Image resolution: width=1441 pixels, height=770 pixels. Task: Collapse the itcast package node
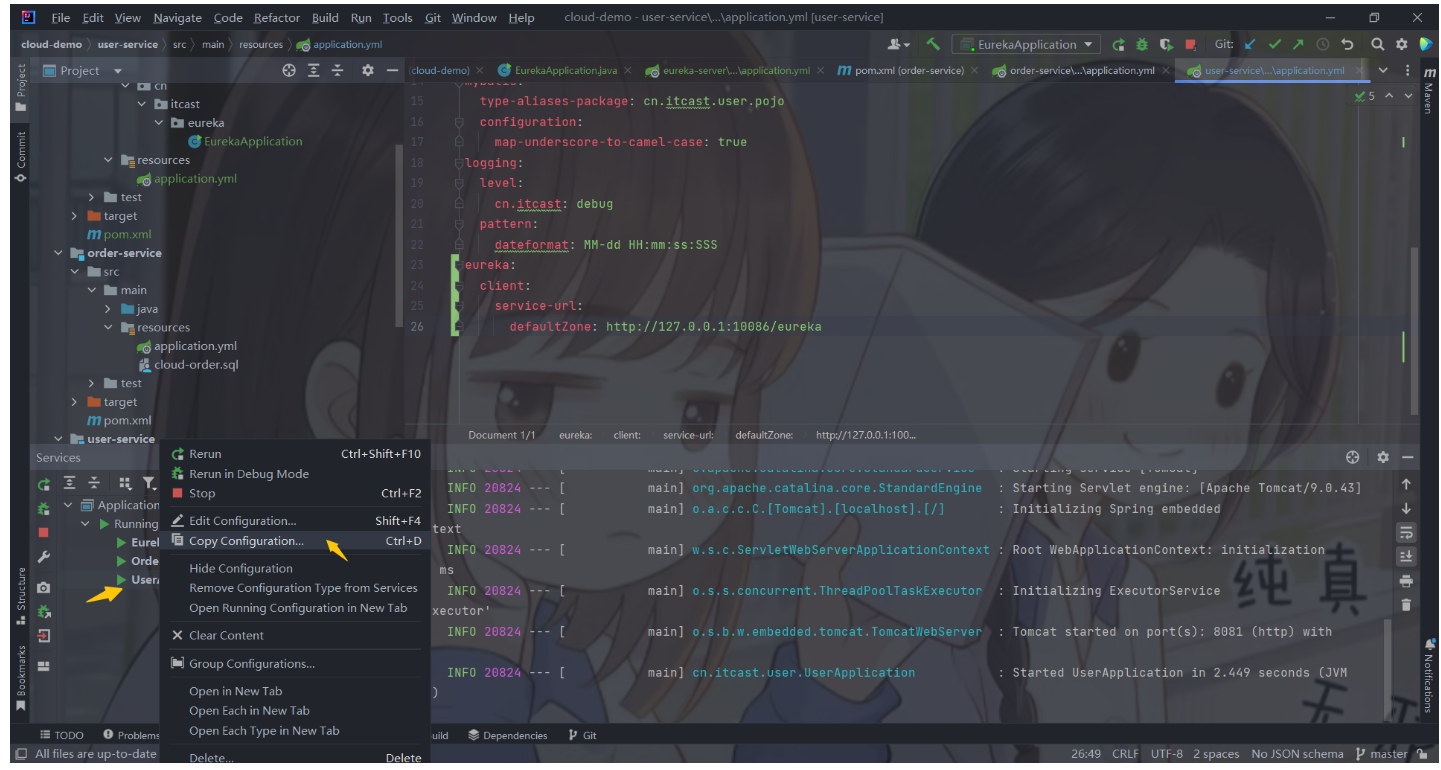pos(143,104)
